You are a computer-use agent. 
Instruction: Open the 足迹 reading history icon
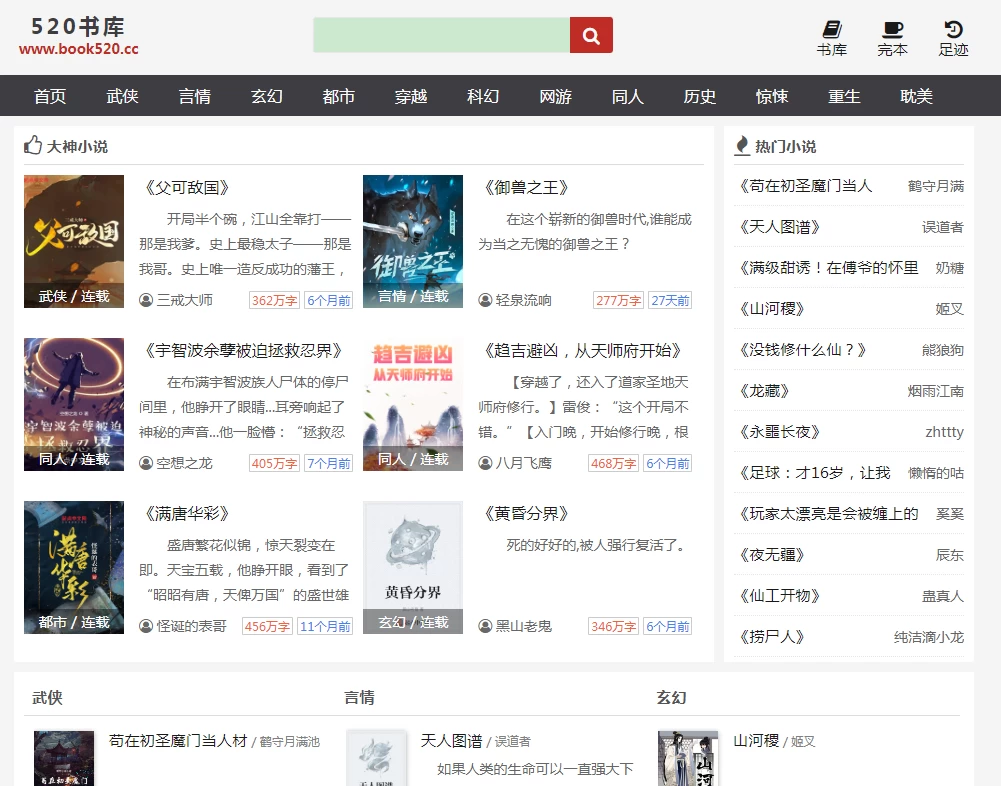click(953, 32)
